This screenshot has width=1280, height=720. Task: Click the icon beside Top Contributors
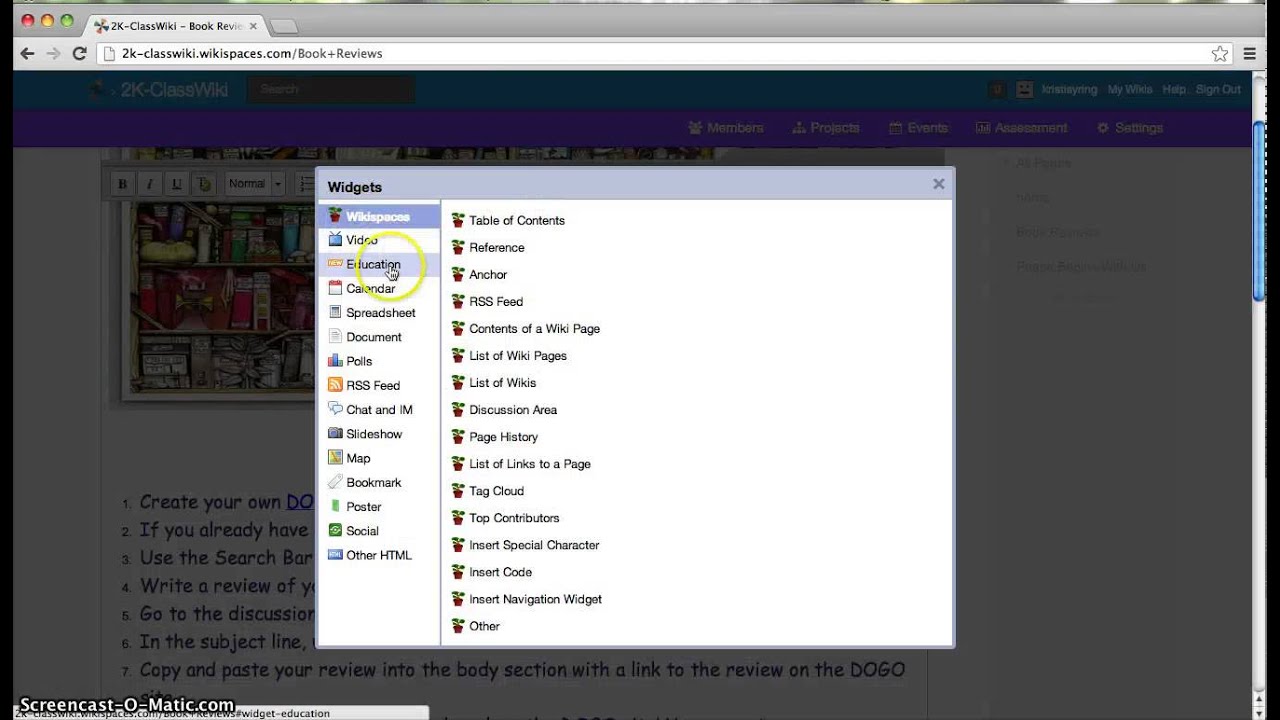click(x=458, y=517)
